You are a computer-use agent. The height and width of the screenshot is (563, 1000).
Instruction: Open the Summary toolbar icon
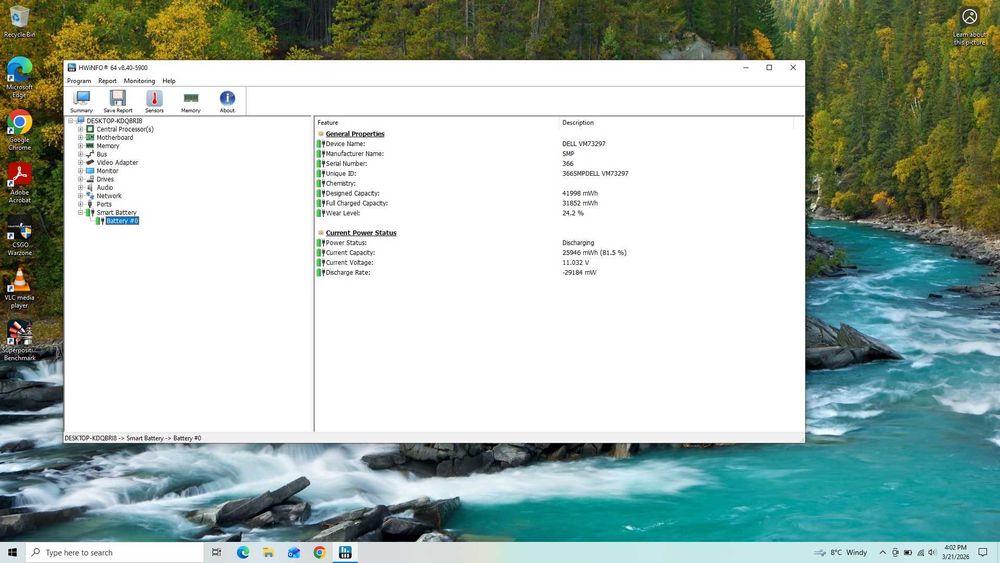tap(82, 101)
